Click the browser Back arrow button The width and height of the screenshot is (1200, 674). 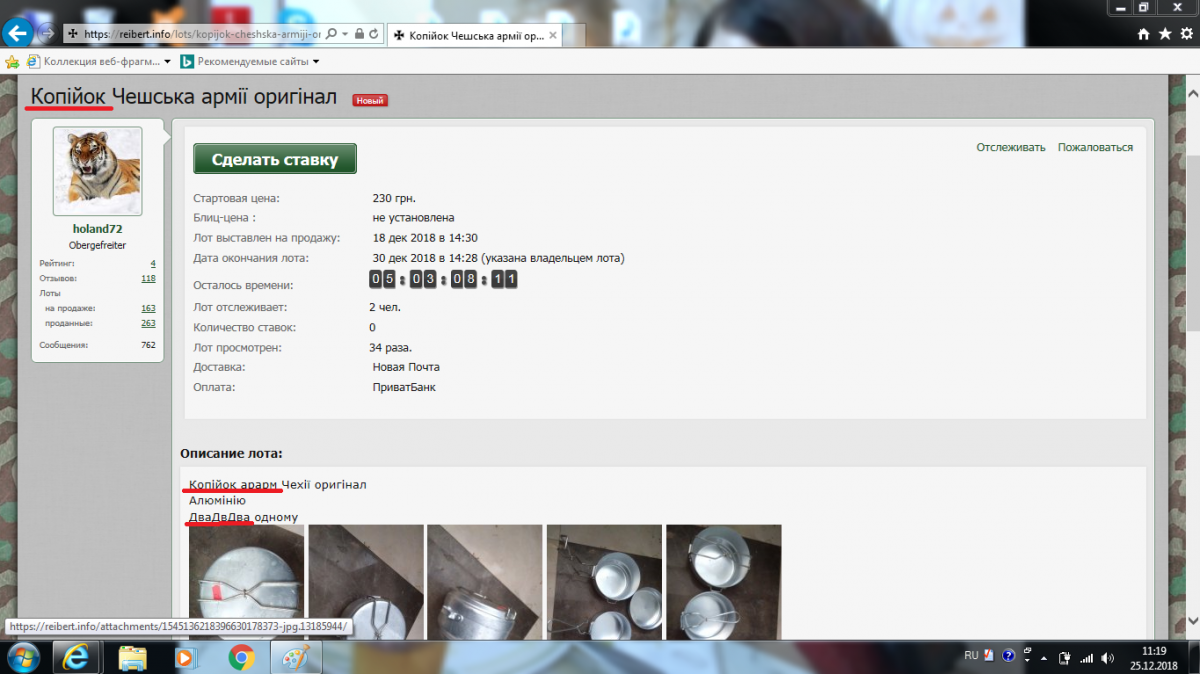tap(17, 33)
